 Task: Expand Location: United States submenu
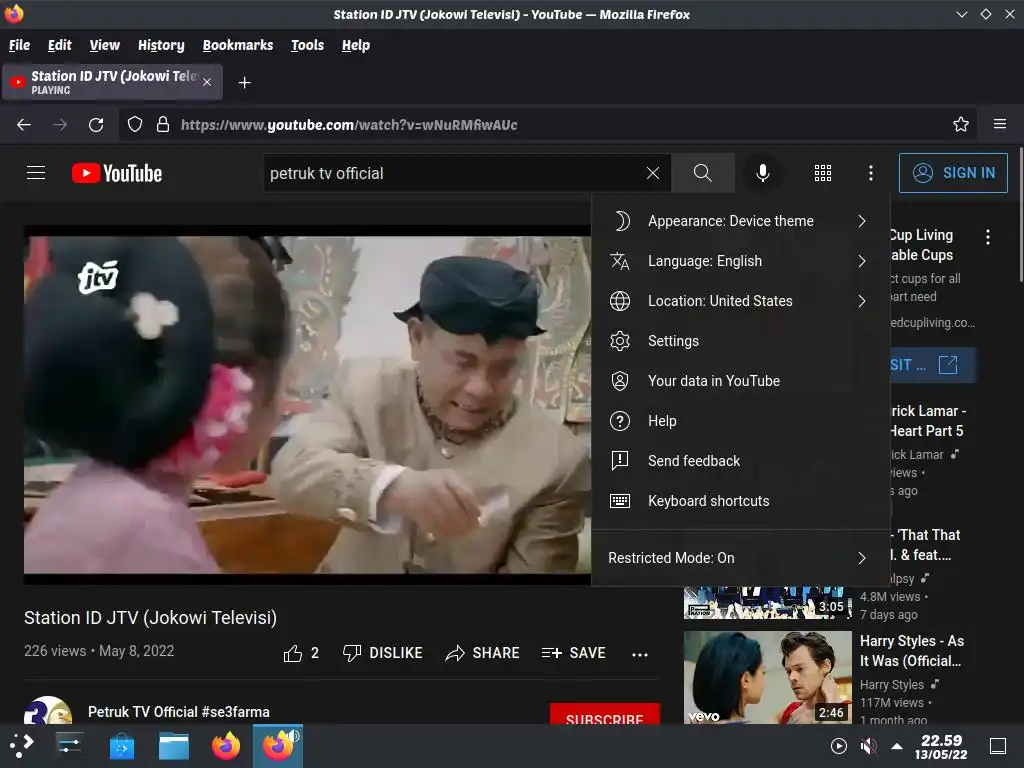740,300
